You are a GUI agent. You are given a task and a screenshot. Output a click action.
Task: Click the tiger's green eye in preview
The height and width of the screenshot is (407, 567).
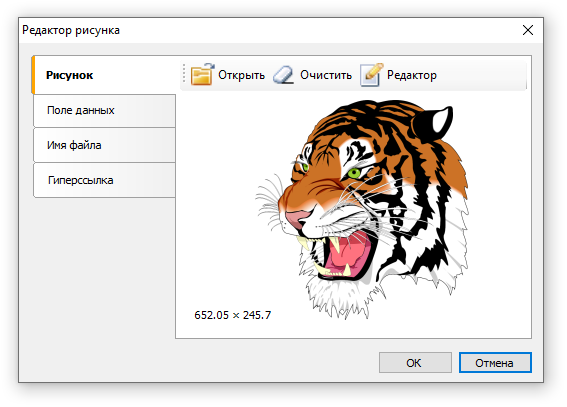(x=354, y=173)
